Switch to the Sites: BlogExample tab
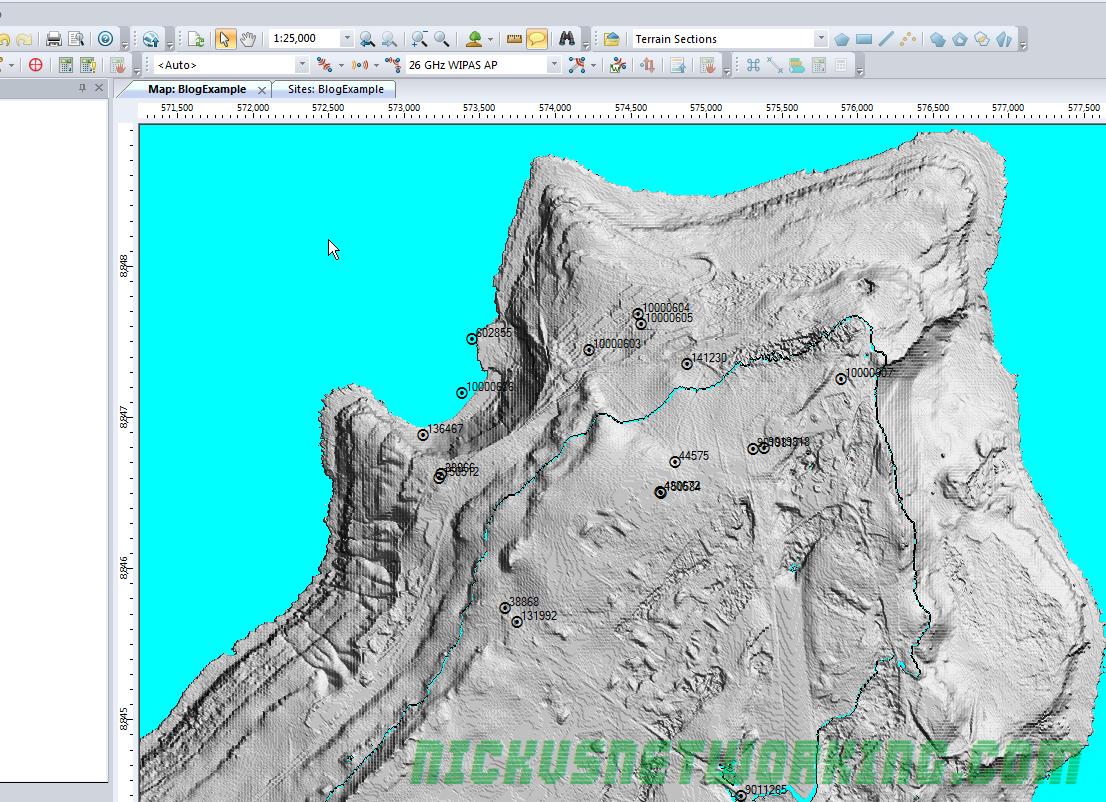The height and width of the screenshot is (802, 1106). [335, 89]
